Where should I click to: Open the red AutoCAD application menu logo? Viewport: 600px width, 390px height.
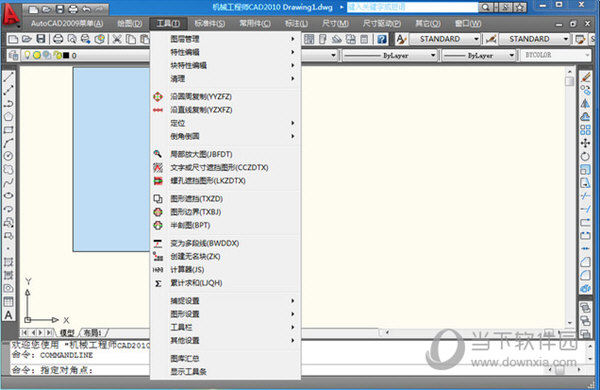[11, 15]
